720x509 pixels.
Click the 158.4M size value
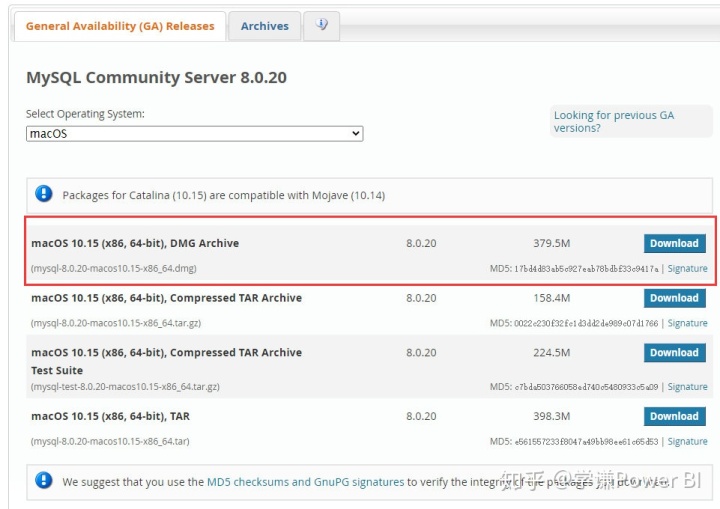pos(551,298)
